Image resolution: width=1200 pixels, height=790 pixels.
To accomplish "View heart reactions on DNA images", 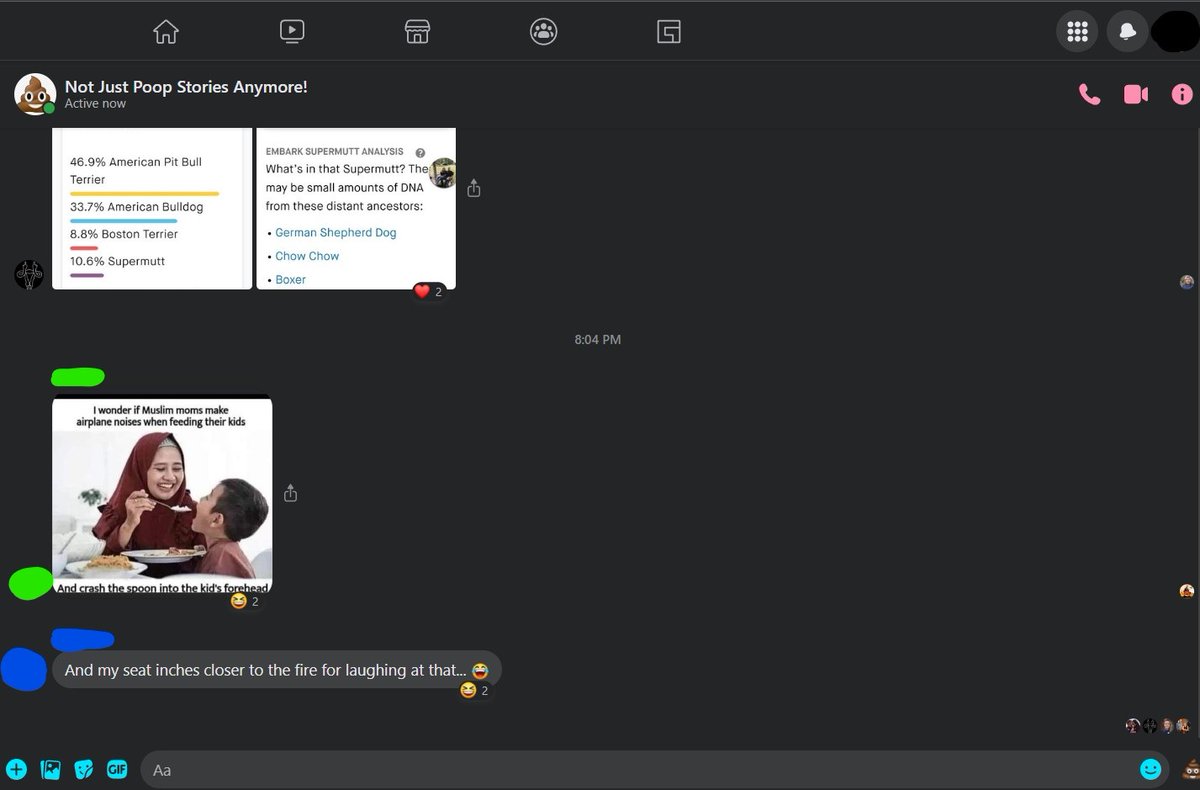I will tap(429, 292).
